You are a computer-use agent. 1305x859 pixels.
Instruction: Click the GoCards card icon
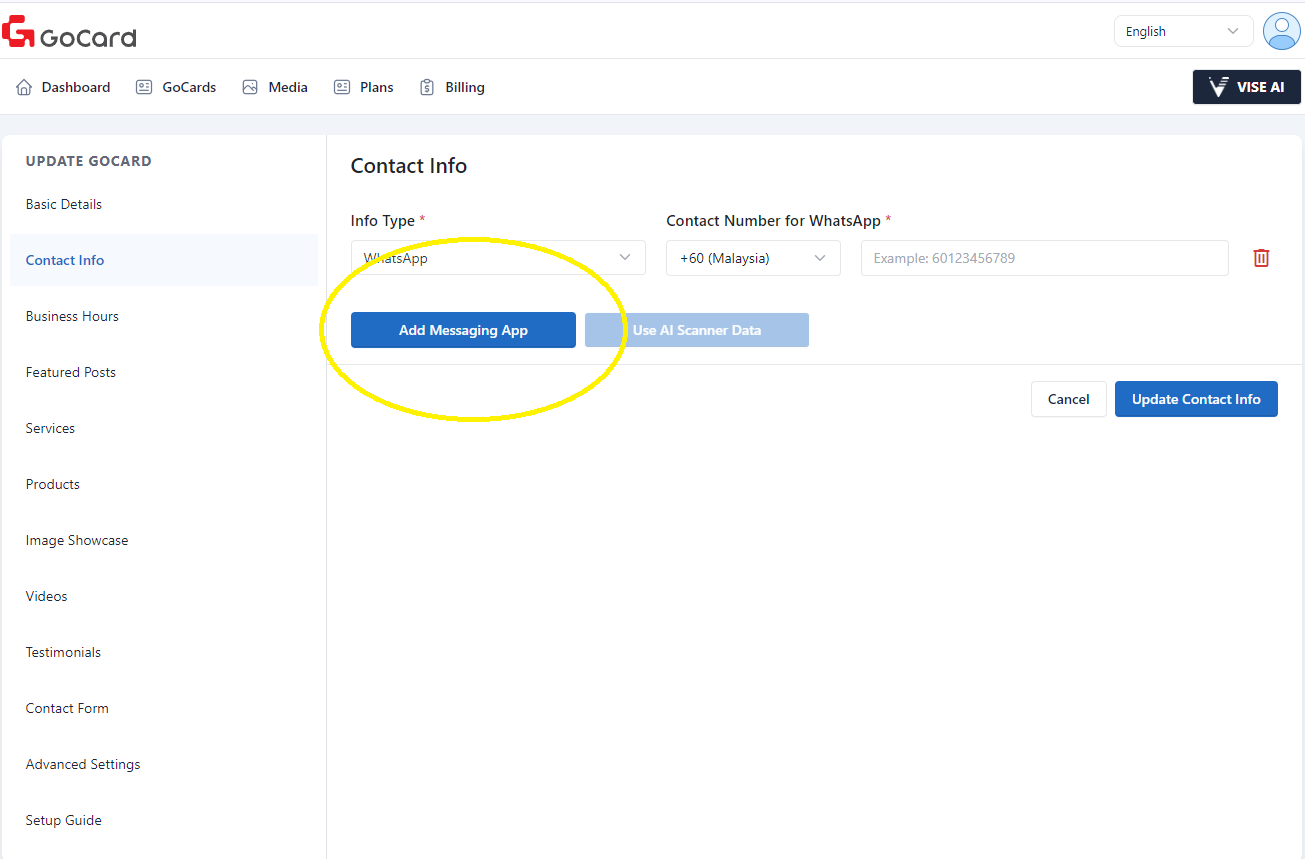pos(144,87)
